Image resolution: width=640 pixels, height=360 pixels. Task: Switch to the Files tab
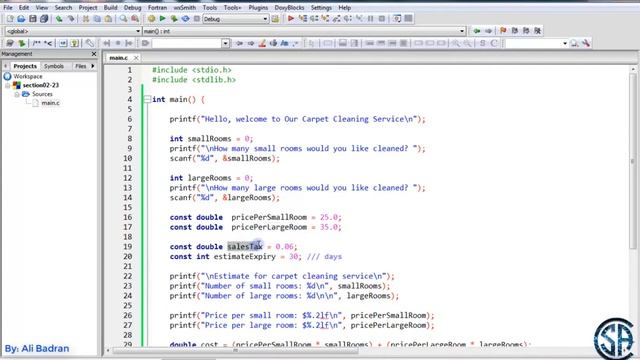tap(81, 66)
